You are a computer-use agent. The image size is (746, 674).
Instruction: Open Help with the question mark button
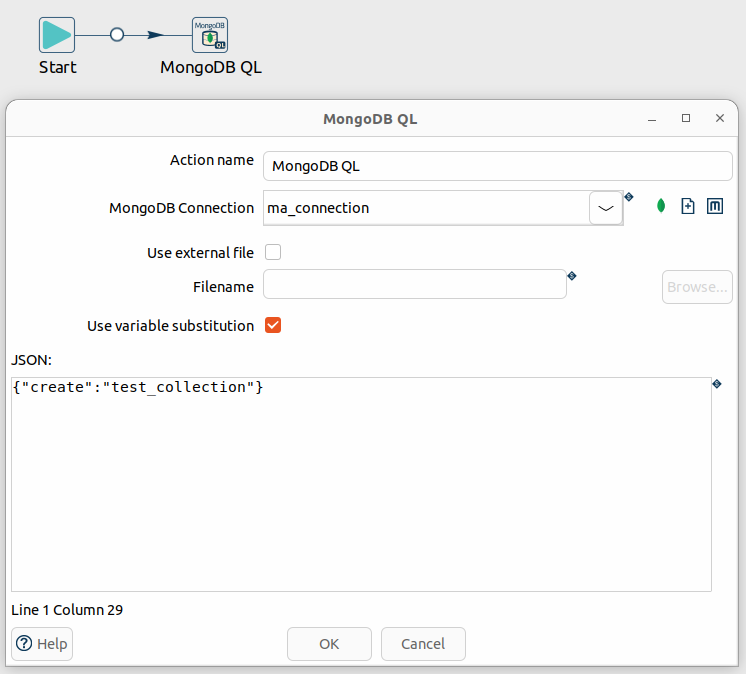click(x=42, y=644)
